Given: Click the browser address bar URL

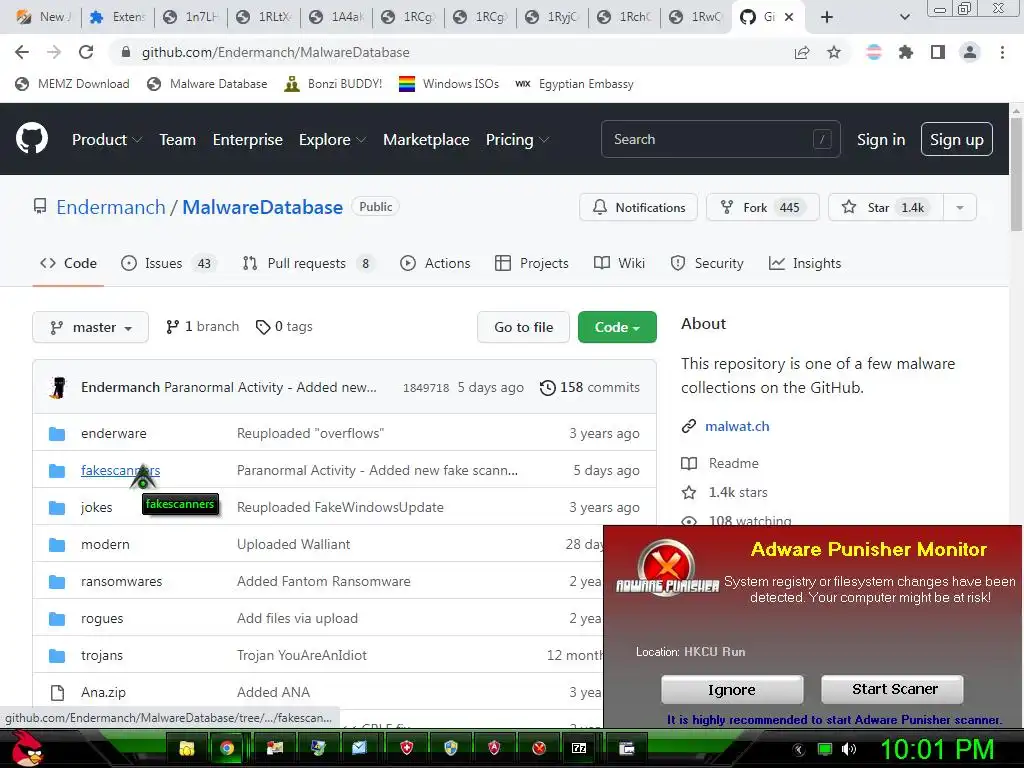Looking at the screenshot, I should [x=276, y=52].
